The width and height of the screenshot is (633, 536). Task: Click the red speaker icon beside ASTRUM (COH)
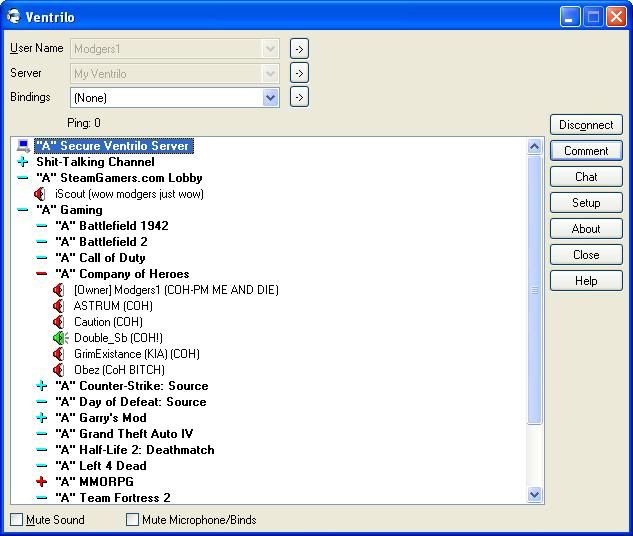tap(59, 306)
